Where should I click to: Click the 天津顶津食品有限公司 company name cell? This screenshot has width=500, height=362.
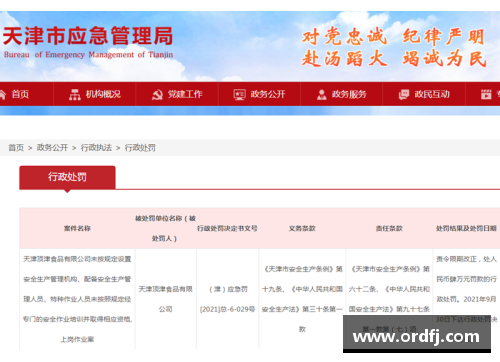[x=165, y=299]
